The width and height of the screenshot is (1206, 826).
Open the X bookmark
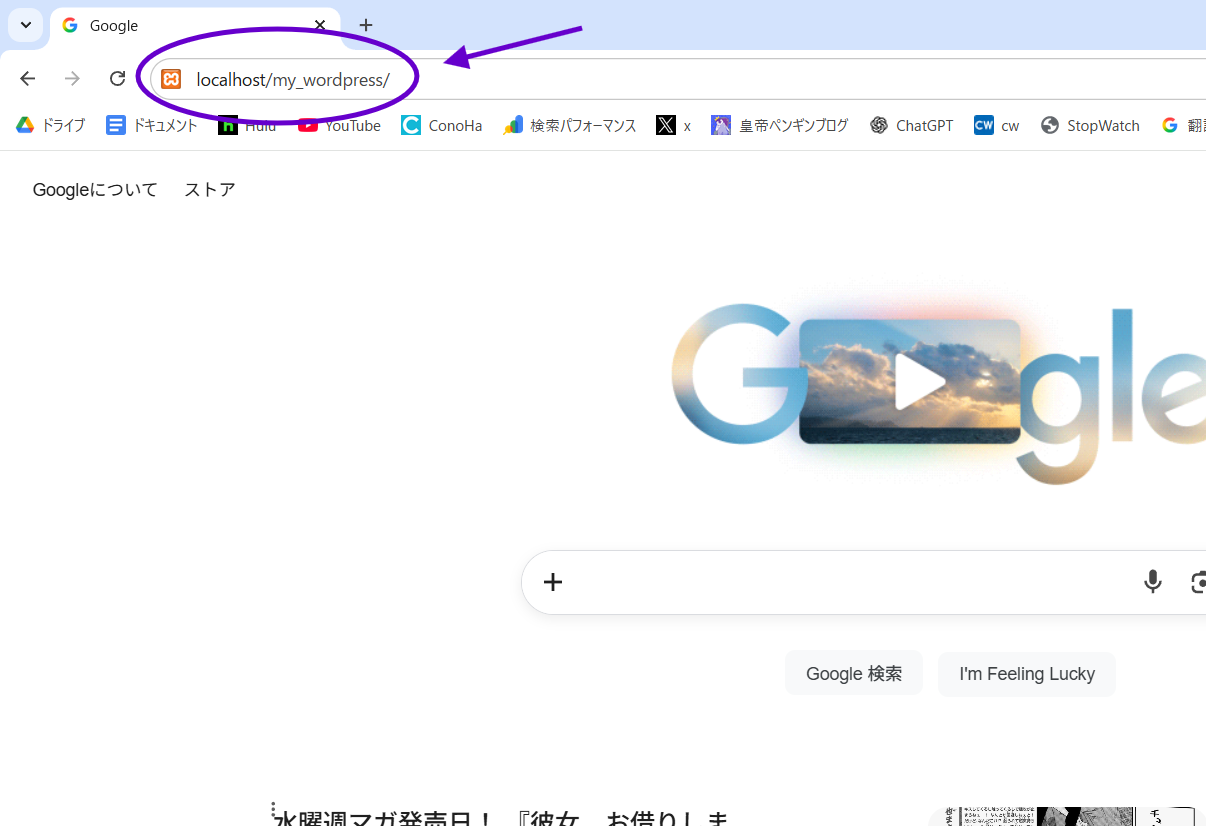pyautogui.click(x=673, y=126)
